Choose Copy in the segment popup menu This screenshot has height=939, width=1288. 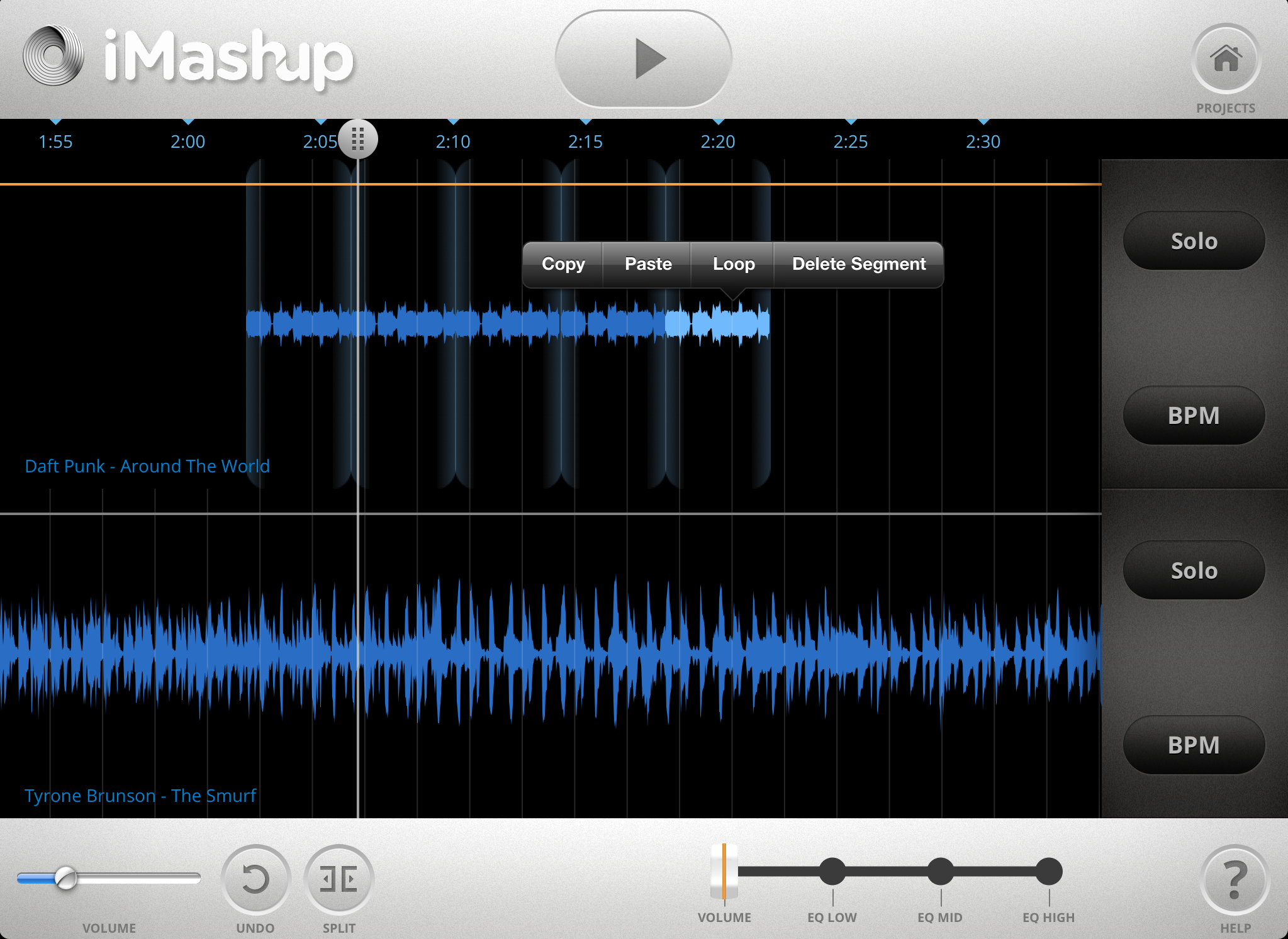pyautogui.click(x=563, y=264)
